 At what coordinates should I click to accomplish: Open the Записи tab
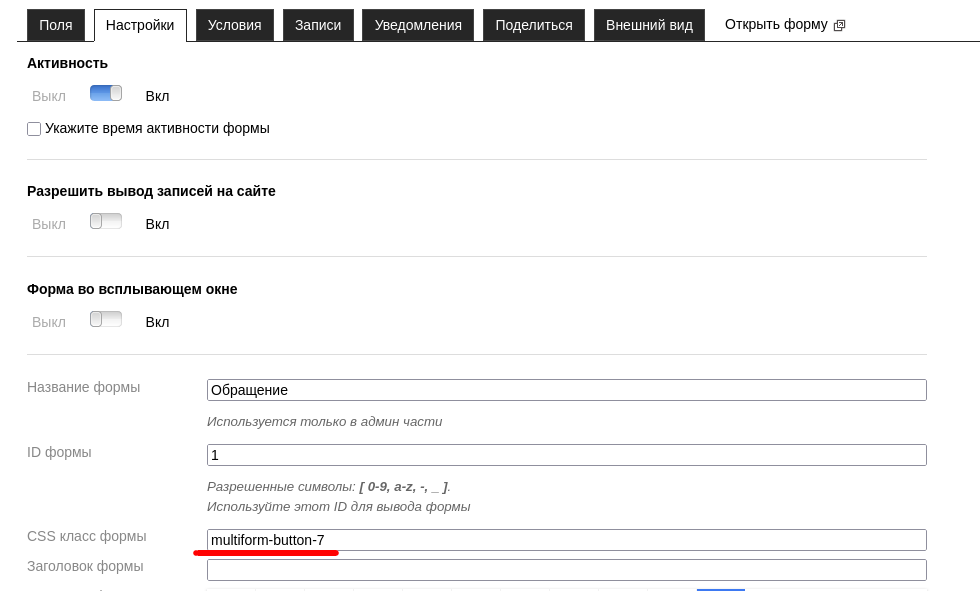tap(318, 25)
